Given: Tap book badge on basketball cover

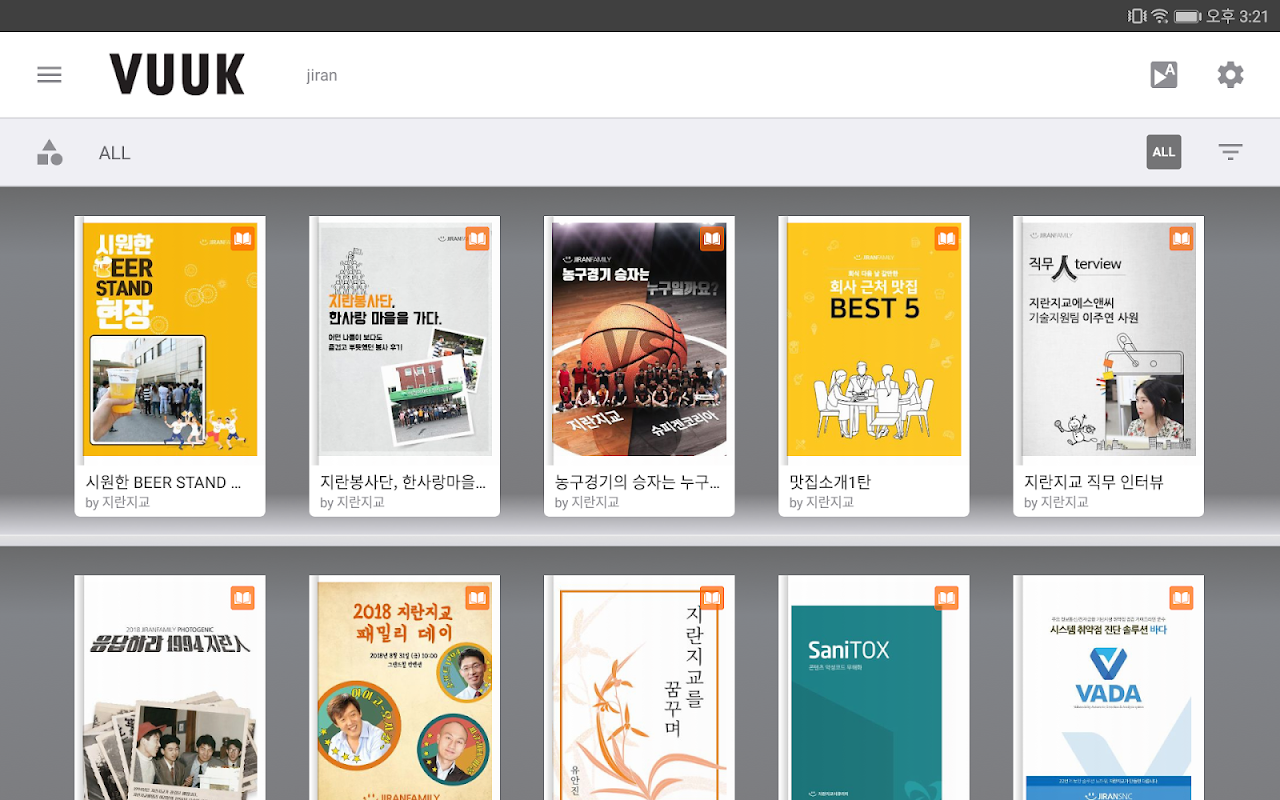Looking at the screenshot, I should 712,239.
